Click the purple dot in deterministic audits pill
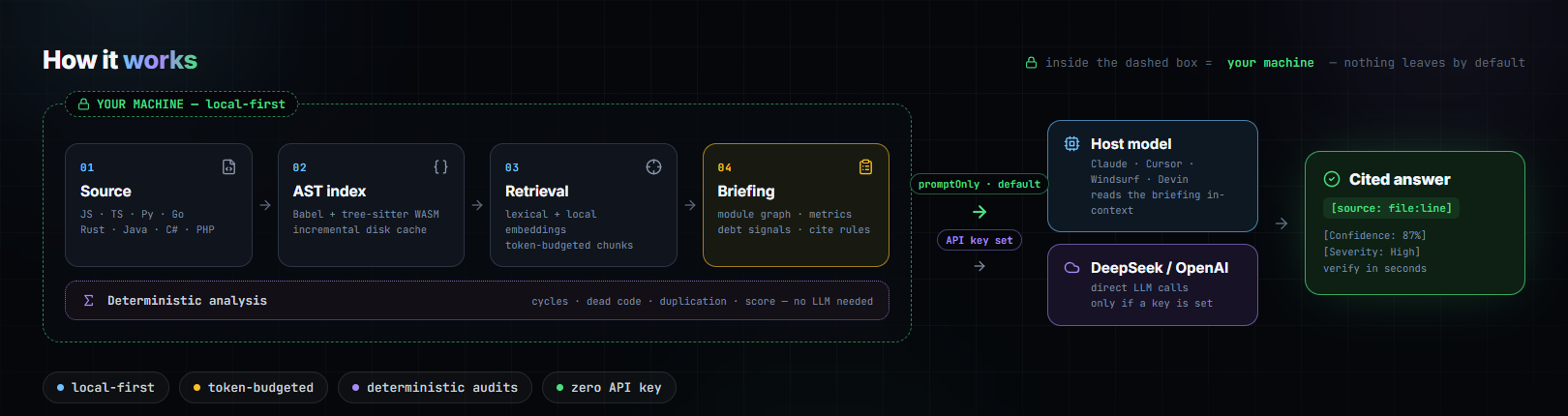Image resolution: width=1568 pixels, height=416 pixels. click(356, 388)
